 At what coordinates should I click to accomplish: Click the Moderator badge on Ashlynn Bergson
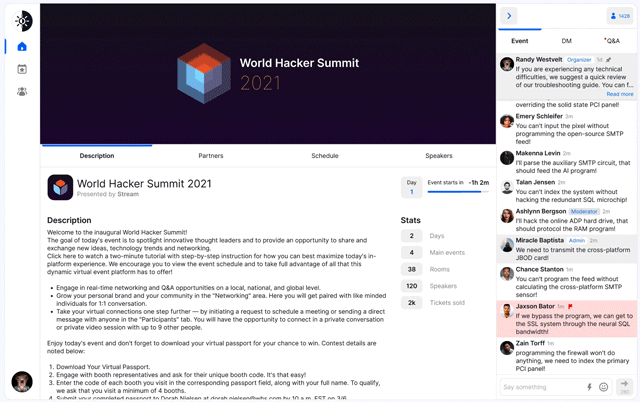click(584, 211)
